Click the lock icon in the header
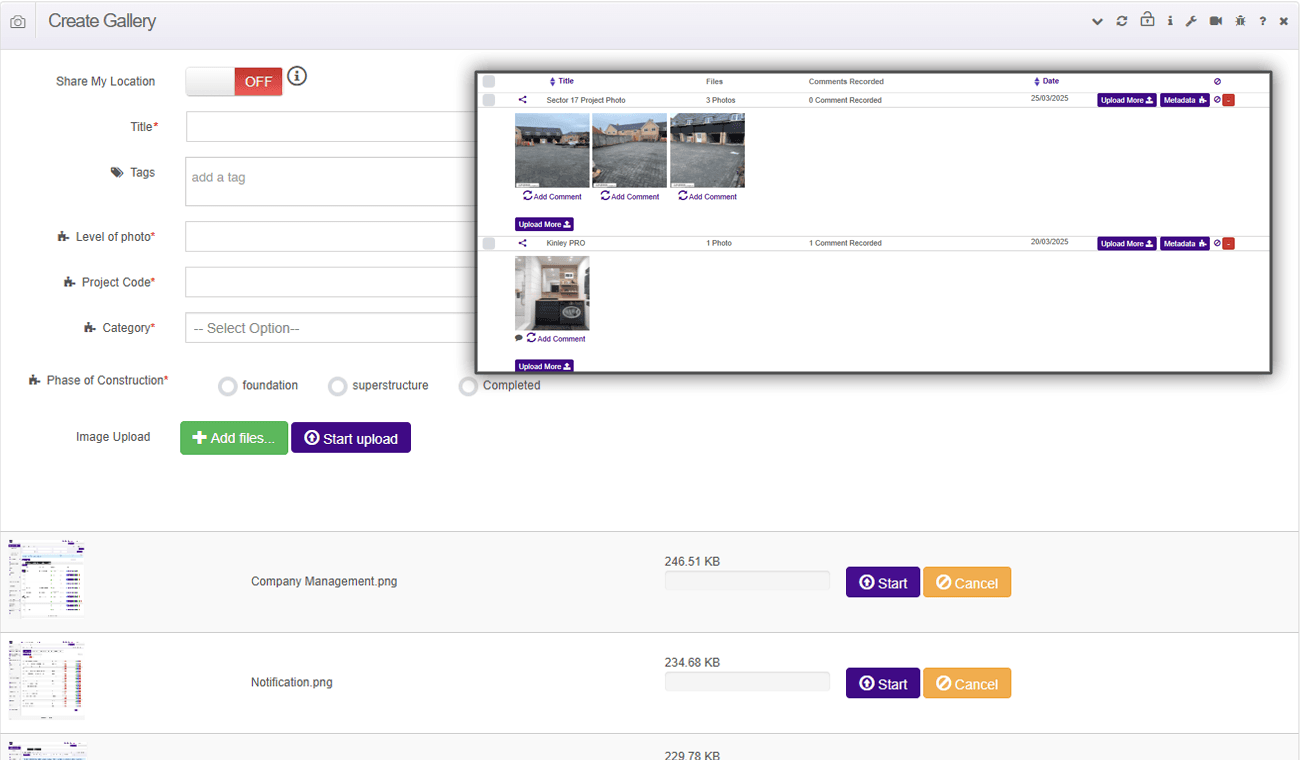1300x760 pixels. pyautogui.click(x=1147, y=21)
